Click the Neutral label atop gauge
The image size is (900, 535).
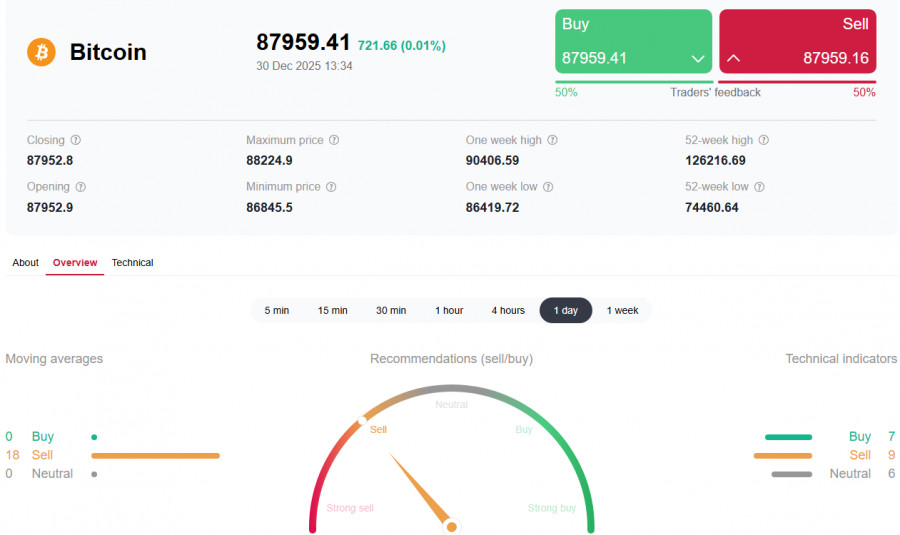(451, 405)
